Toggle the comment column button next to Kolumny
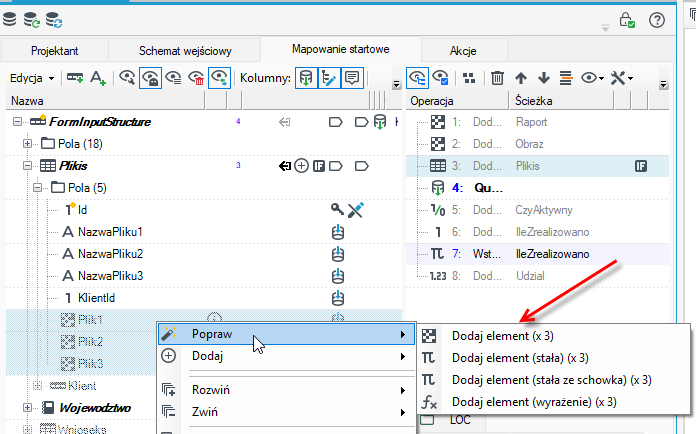Viewport: 696px width, 434px height. point(352,78)
